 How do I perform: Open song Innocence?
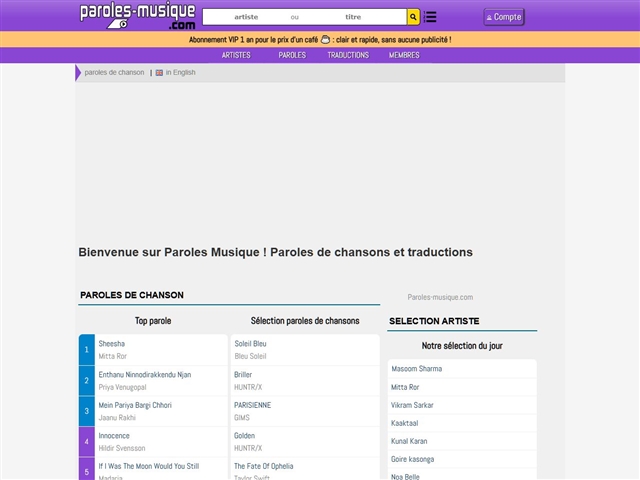pyautogui.click(x=114, y=436)
